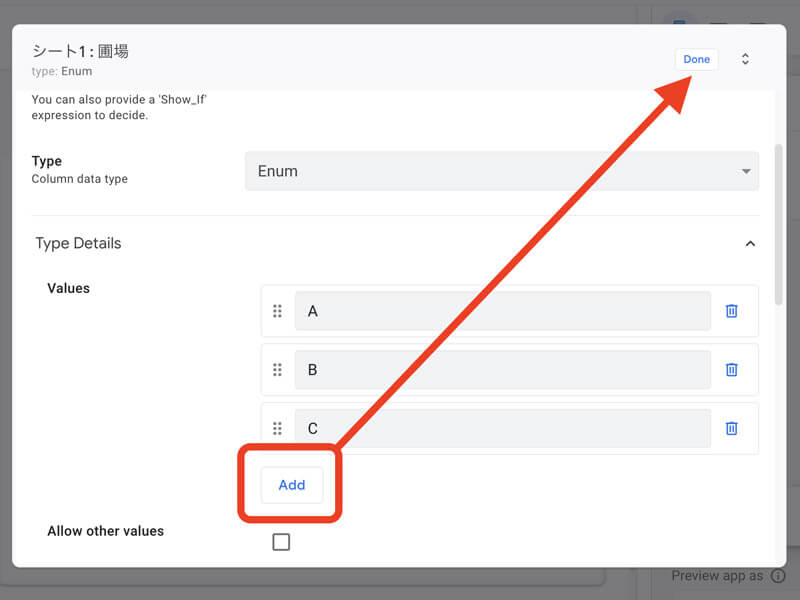Click into the value A text field

(502, 311)
